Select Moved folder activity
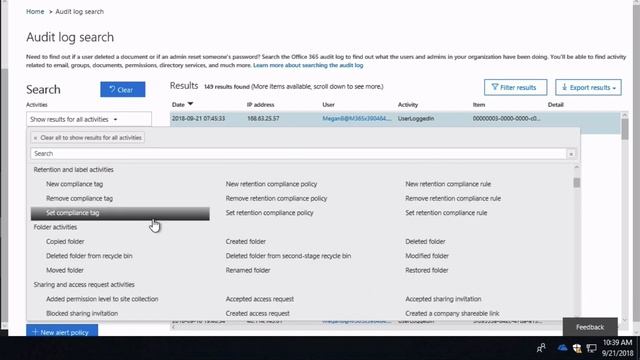This screenshot has width=640, height=360. (65, 270)
